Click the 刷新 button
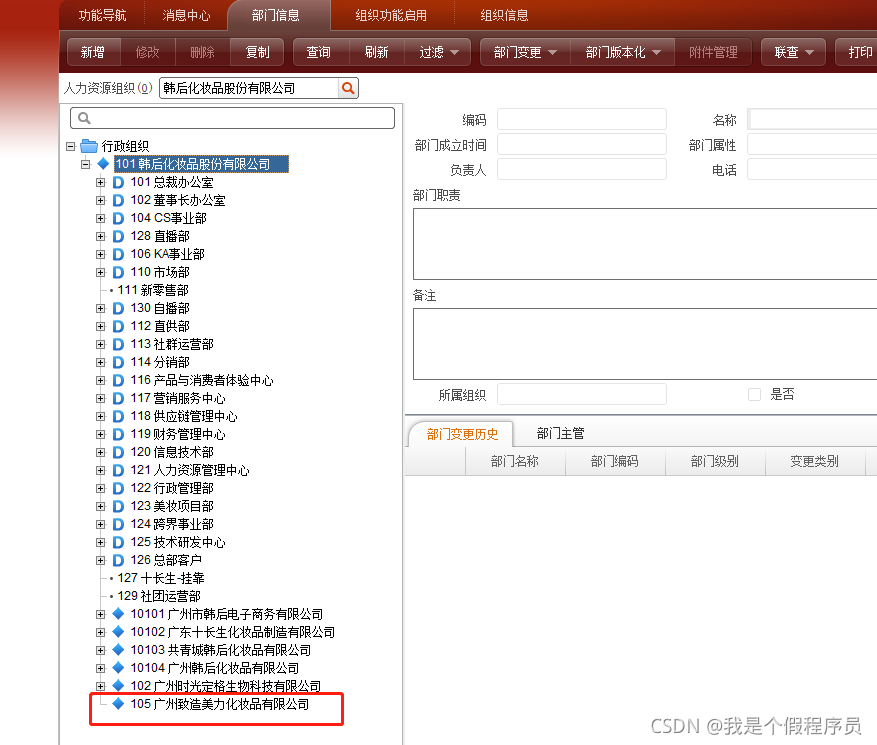Viewport: 877px width, 745px height. click(x=376, y=52)
